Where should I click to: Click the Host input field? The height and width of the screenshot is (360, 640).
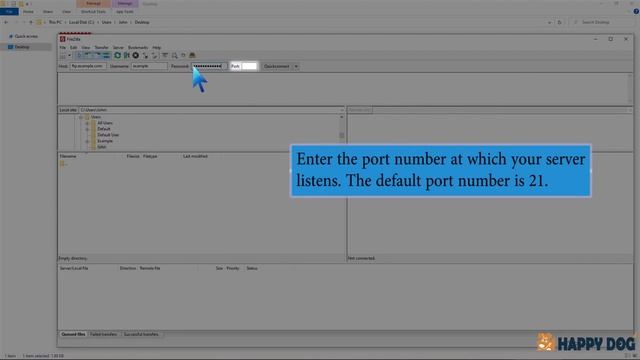pos(88,66)
